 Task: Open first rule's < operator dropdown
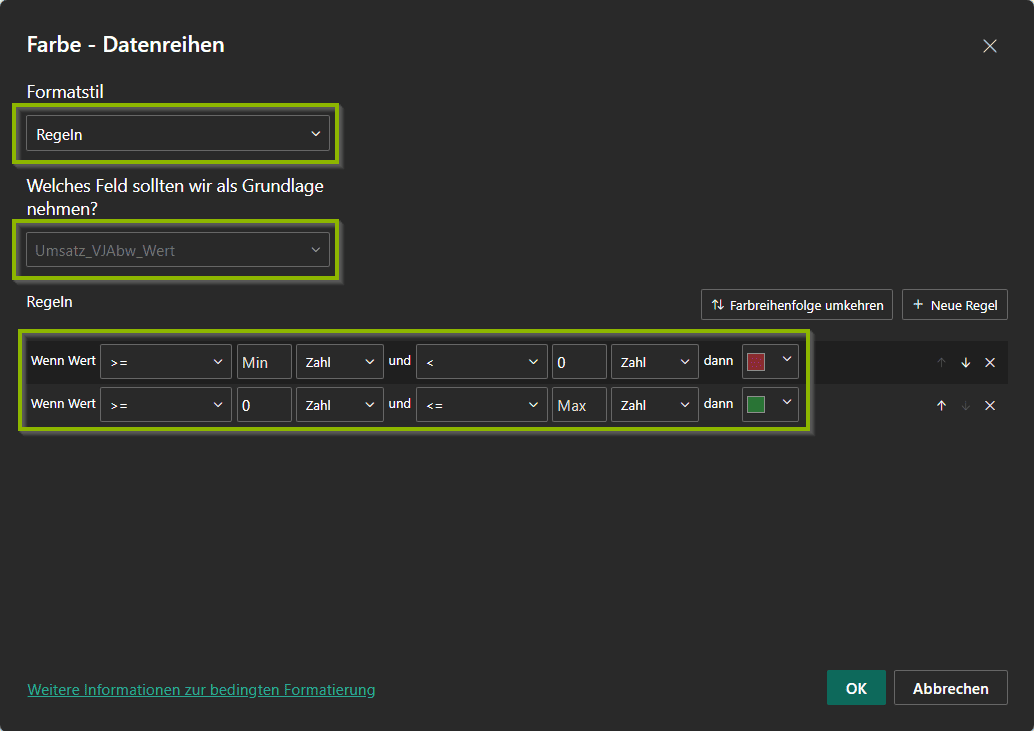click(x=481, y=362)
